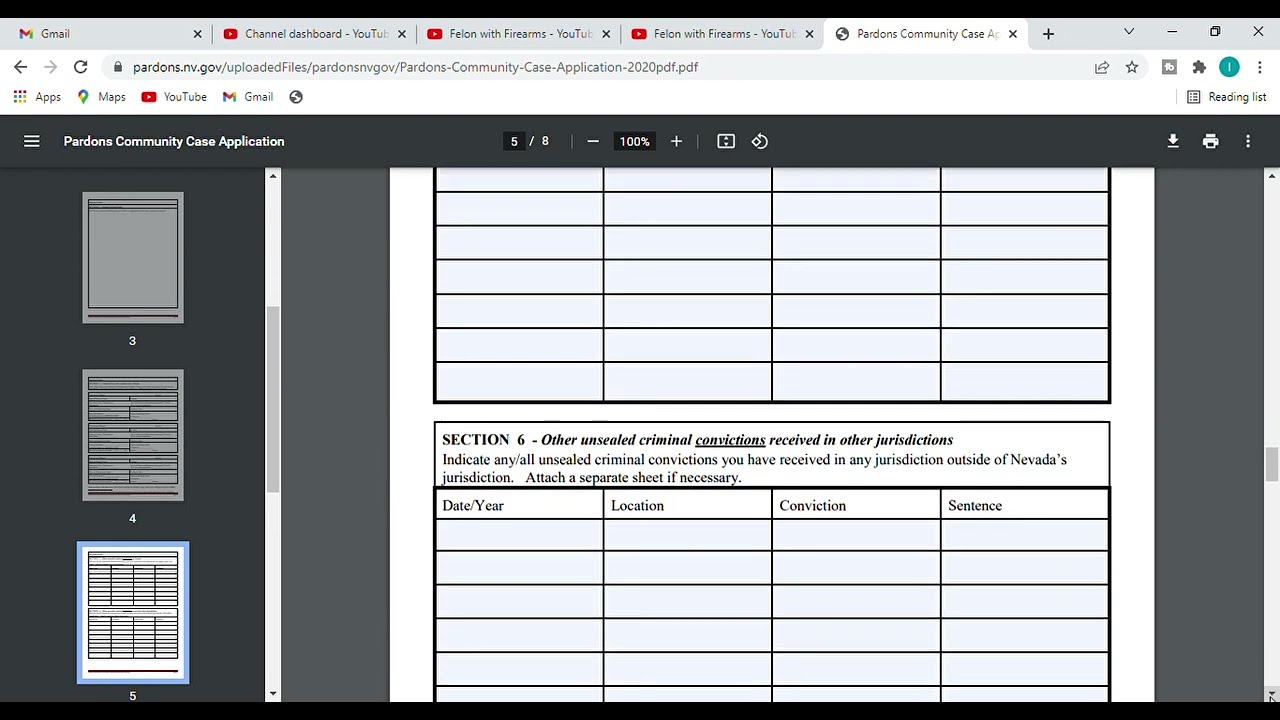Zoom in the PDF with plus button

click(x=676, y=141)
